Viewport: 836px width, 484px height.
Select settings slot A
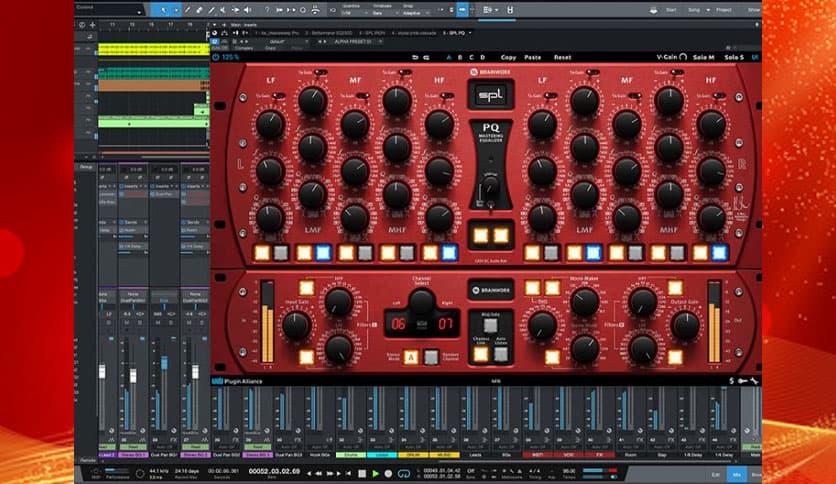tap(448, 57)
